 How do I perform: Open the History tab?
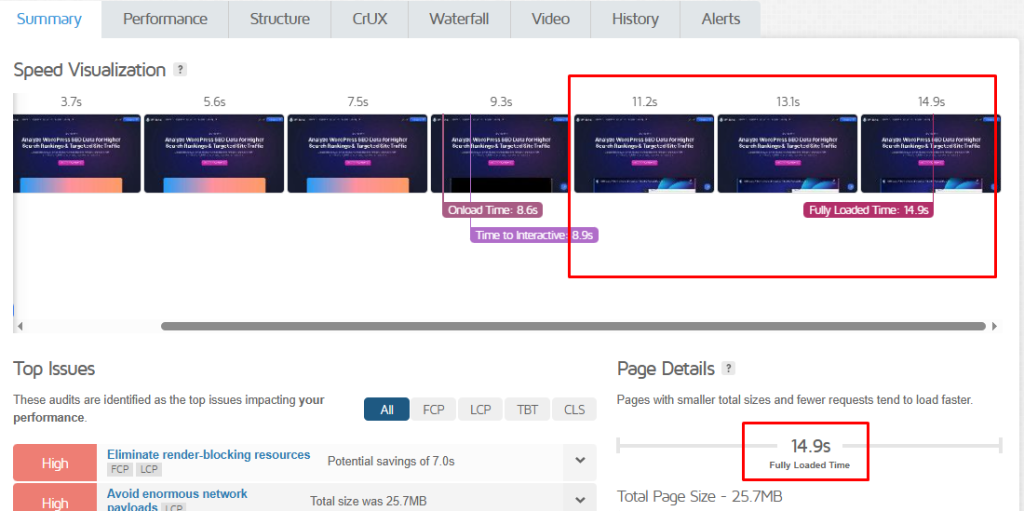(635, 19)
